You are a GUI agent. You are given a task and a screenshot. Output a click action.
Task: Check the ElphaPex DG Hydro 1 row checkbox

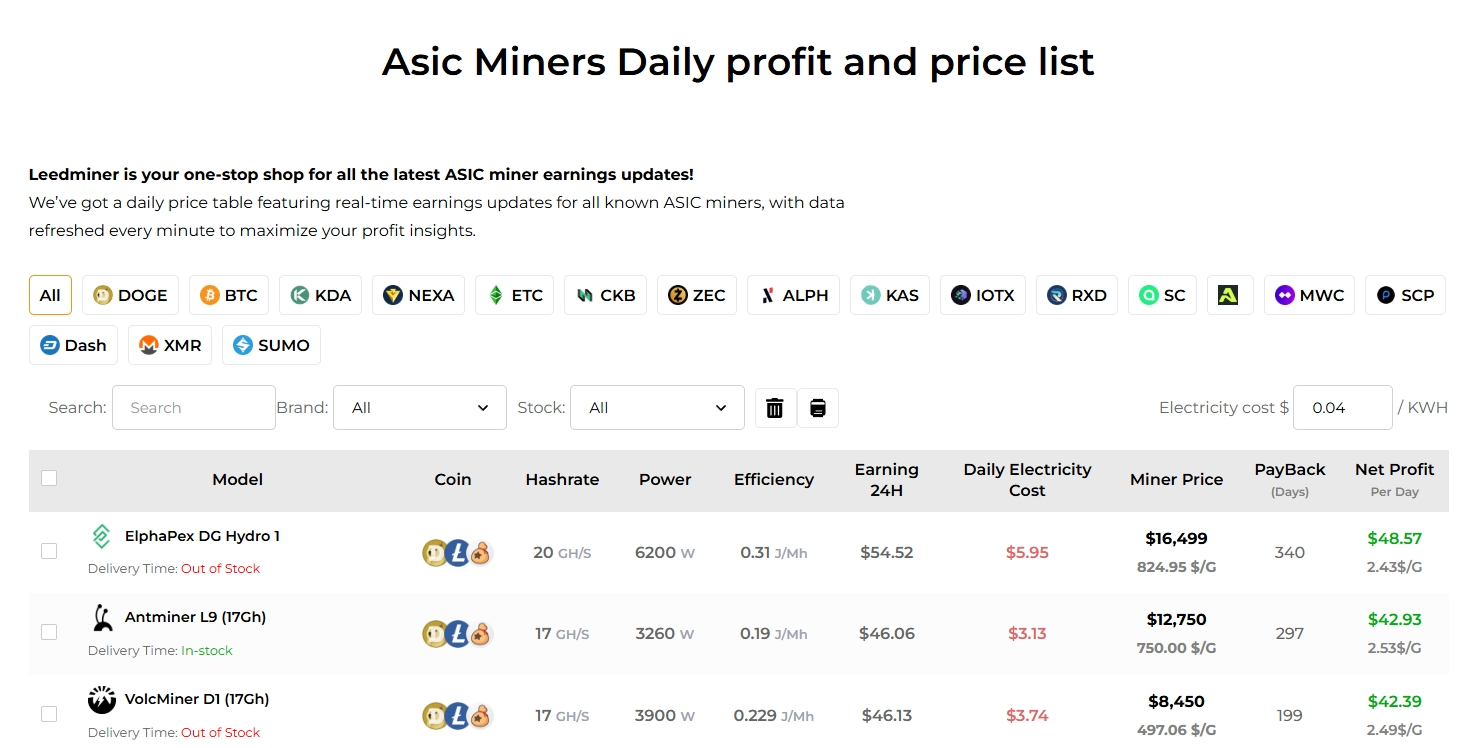(x=49, y=551)
